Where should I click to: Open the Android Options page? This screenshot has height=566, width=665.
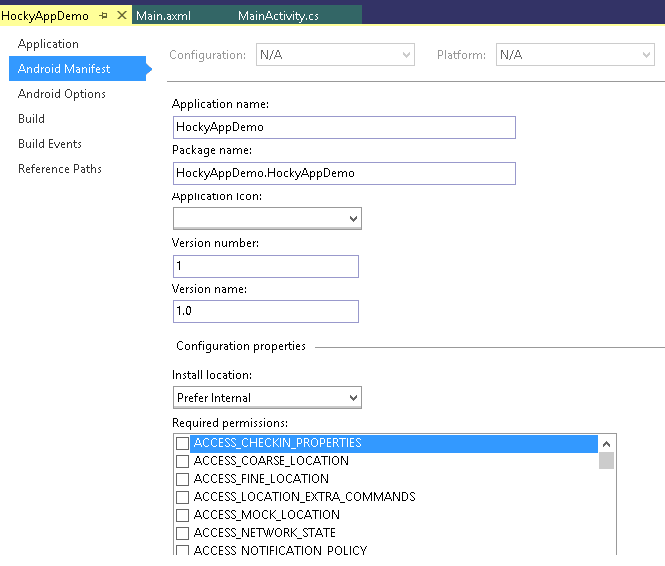[62, 94]
